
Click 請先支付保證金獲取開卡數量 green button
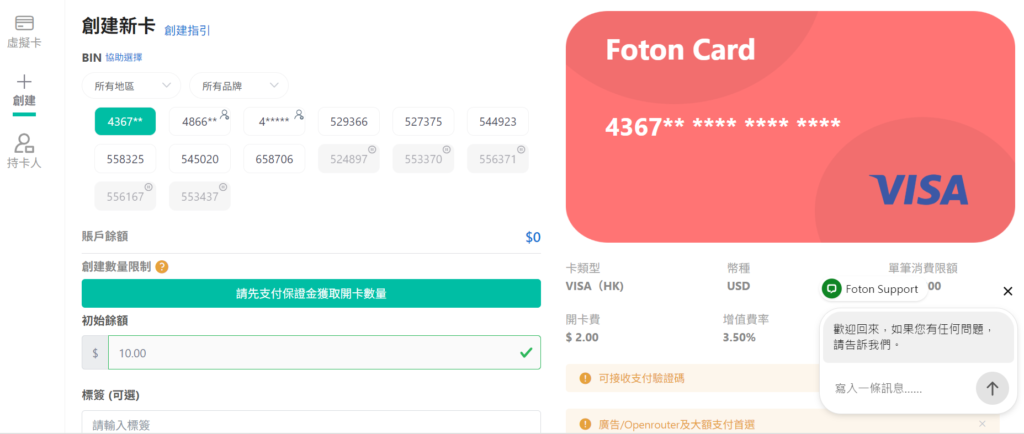click(311, 293)
